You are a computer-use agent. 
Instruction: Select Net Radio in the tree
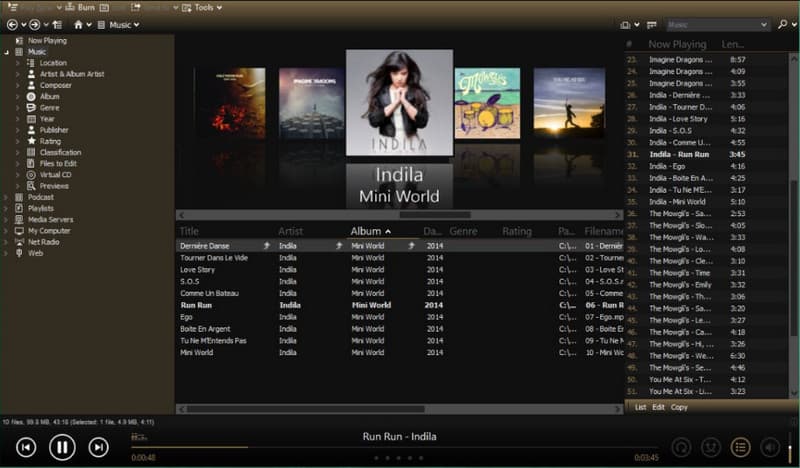pyautogui.click(x=43, y=242)
